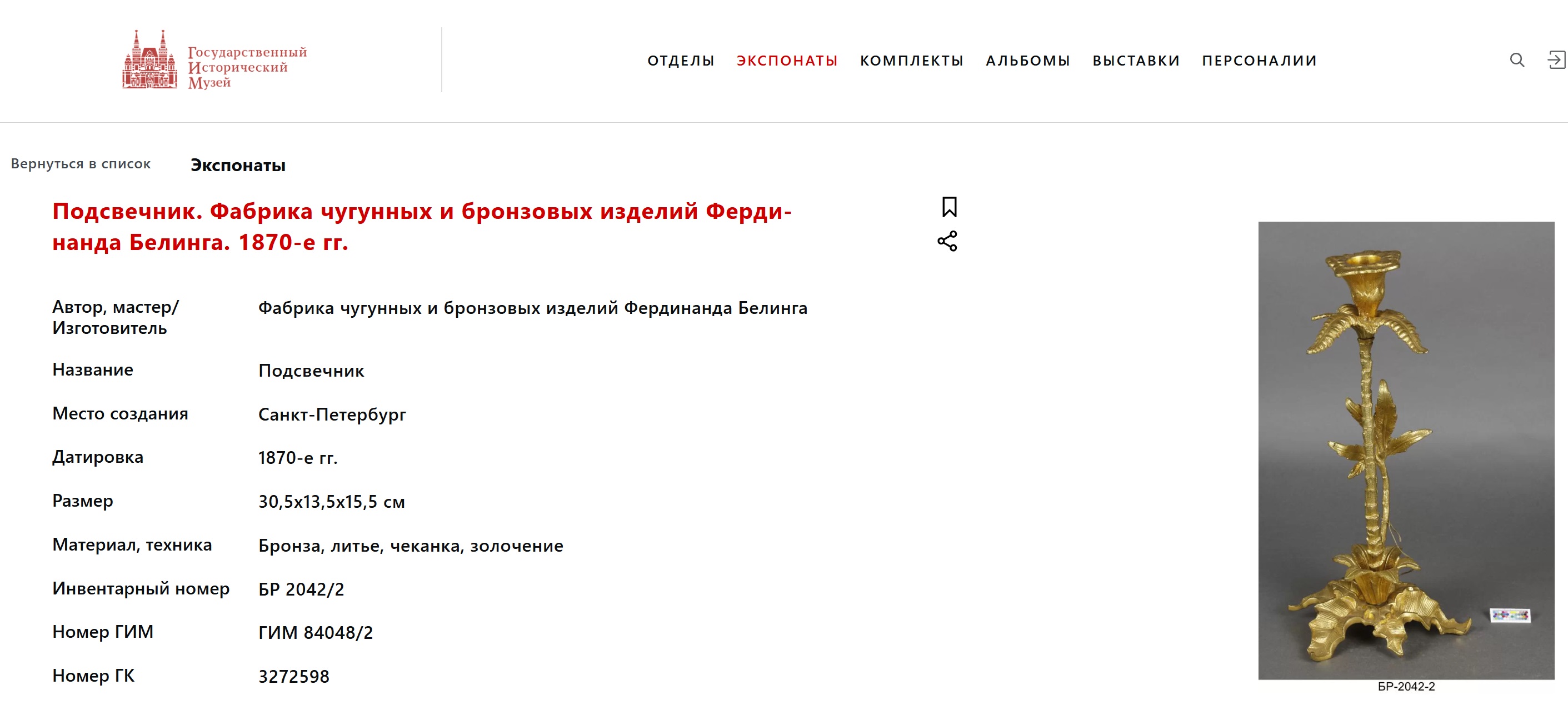Select the place value Санкт-Петербург
This screenshot has height=705, width=1568.
click(332, 414)
